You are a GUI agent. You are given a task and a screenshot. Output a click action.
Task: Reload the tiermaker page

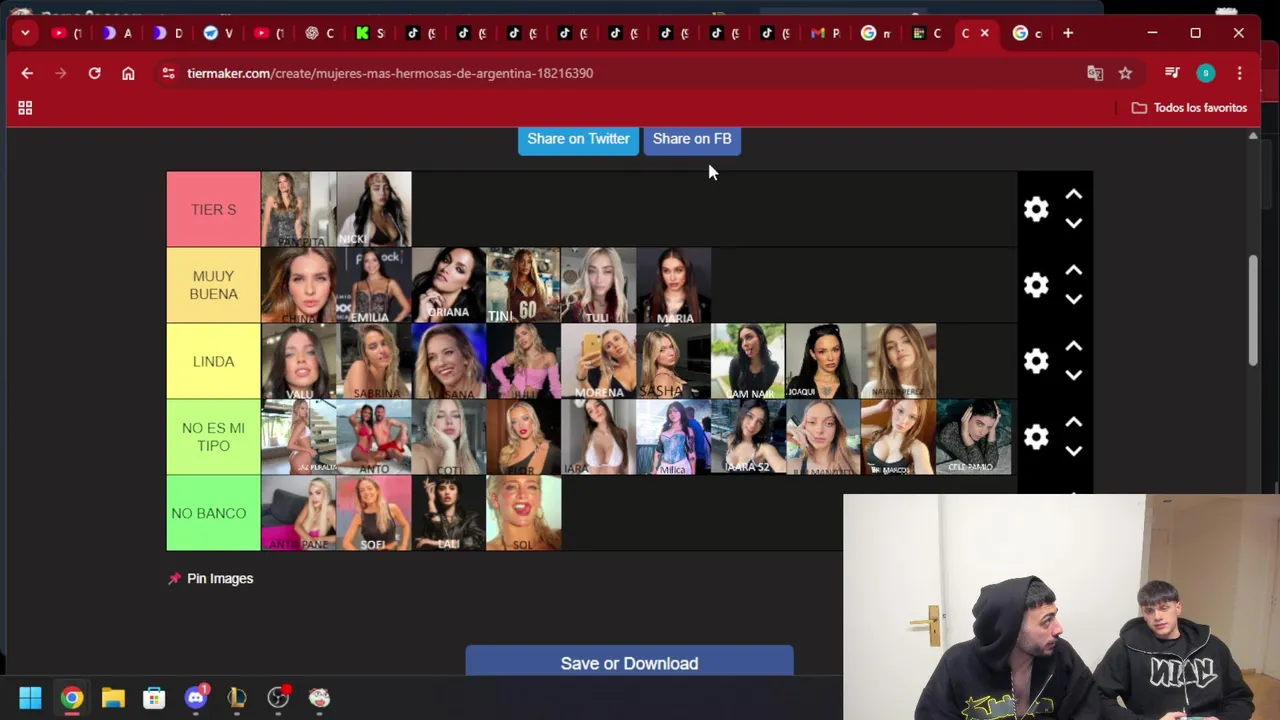(94, 73)
